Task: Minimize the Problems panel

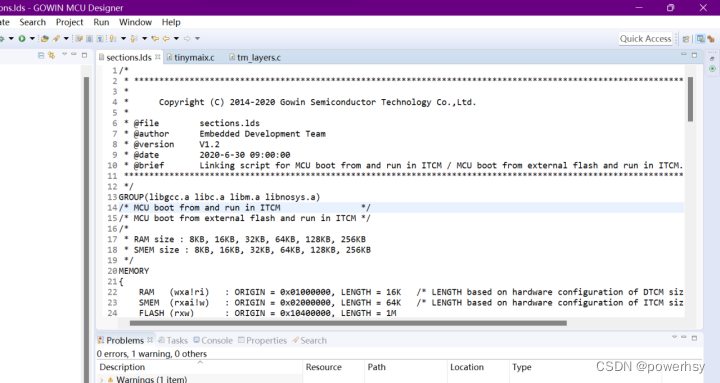Action: tap(683, 338)
